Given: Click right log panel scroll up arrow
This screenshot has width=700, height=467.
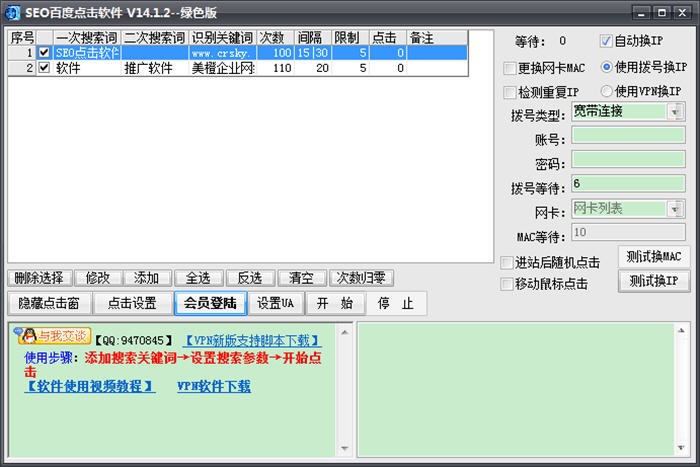Looking at the screenshot, I should pos(681,331).
